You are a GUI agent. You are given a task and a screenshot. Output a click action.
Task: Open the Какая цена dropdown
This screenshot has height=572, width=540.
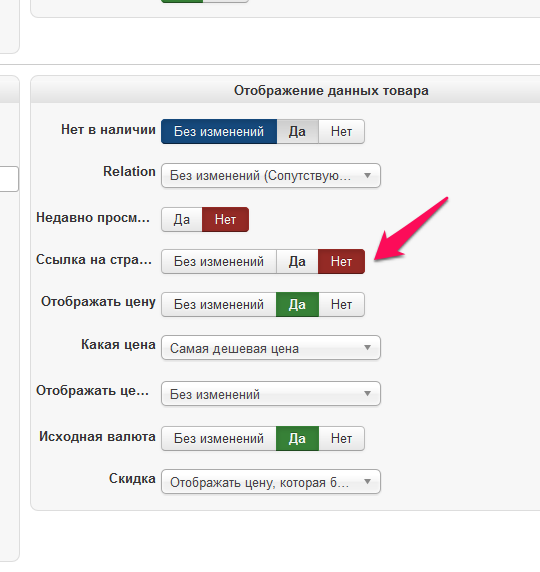pyautogui.click(x=271, y=348)
